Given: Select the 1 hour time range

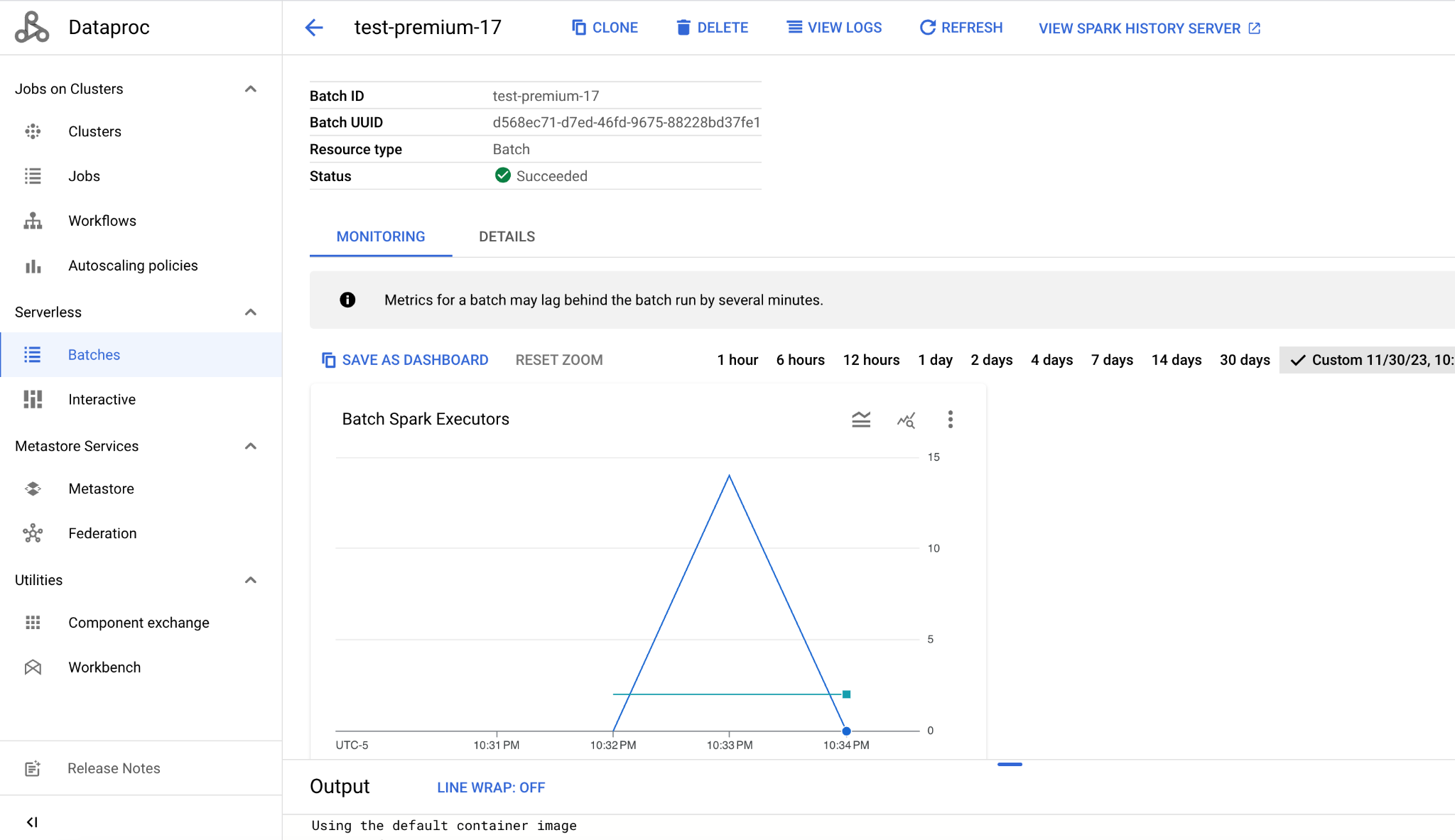Looking at the screenshot, I should pyautogui.click(x=738, y=360).
